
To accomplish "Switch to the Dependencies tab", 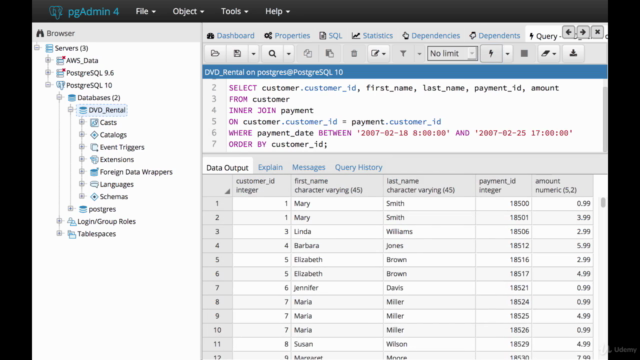I will click(431, 36).
